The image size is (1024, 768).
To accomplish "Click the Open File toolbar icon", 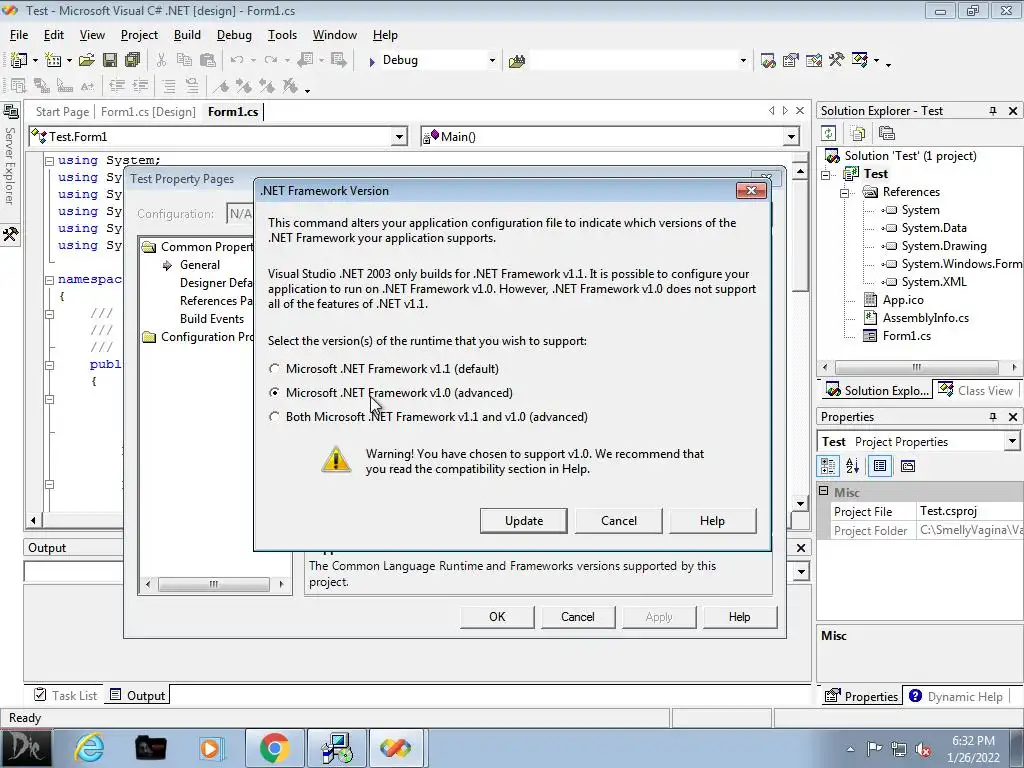I will coord(86,61).
